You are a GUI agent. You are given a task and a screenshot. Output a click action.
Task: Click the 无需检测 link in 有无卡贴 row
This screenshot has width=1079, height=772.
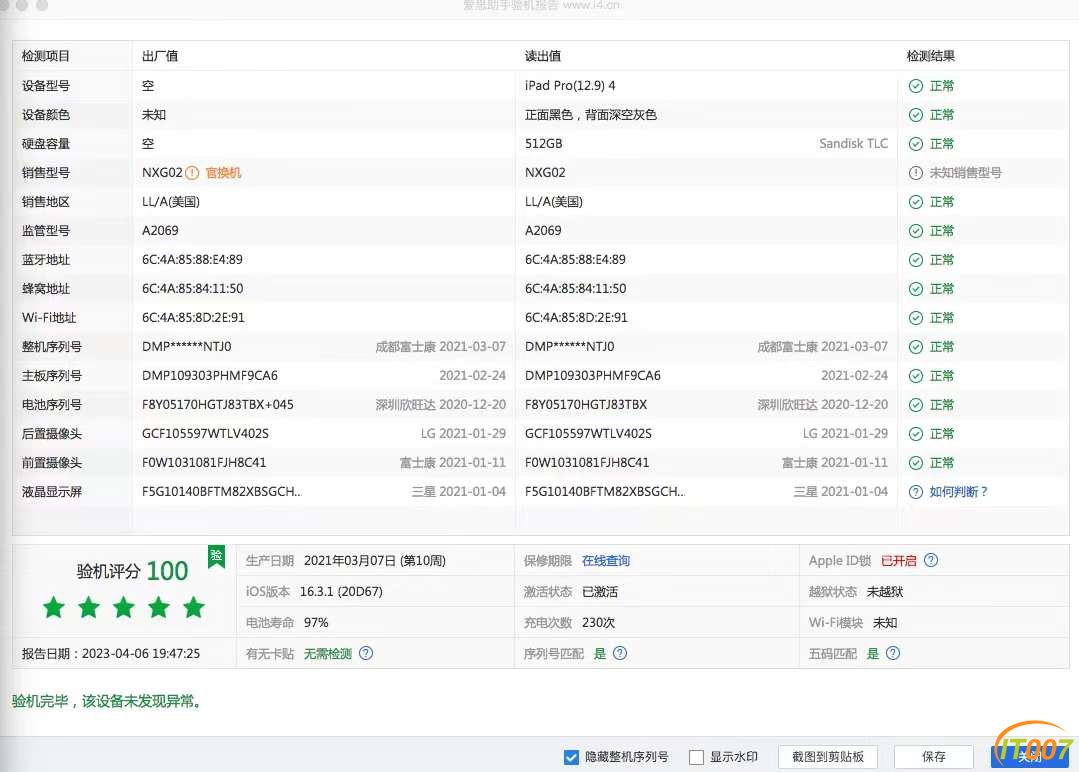(x=328, y=654)
